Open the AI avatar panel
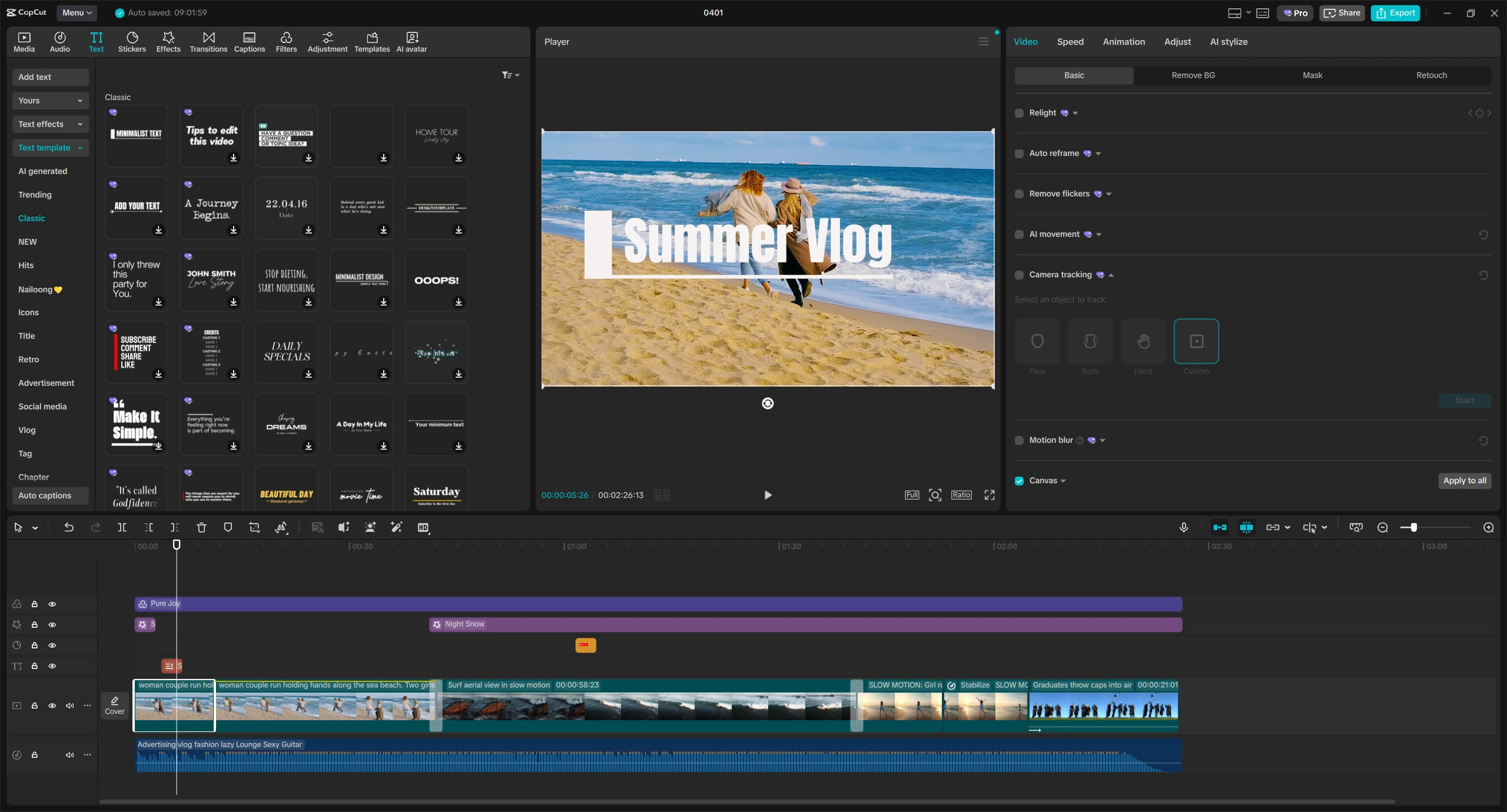Screen dimensions: 1507x812 411,42
